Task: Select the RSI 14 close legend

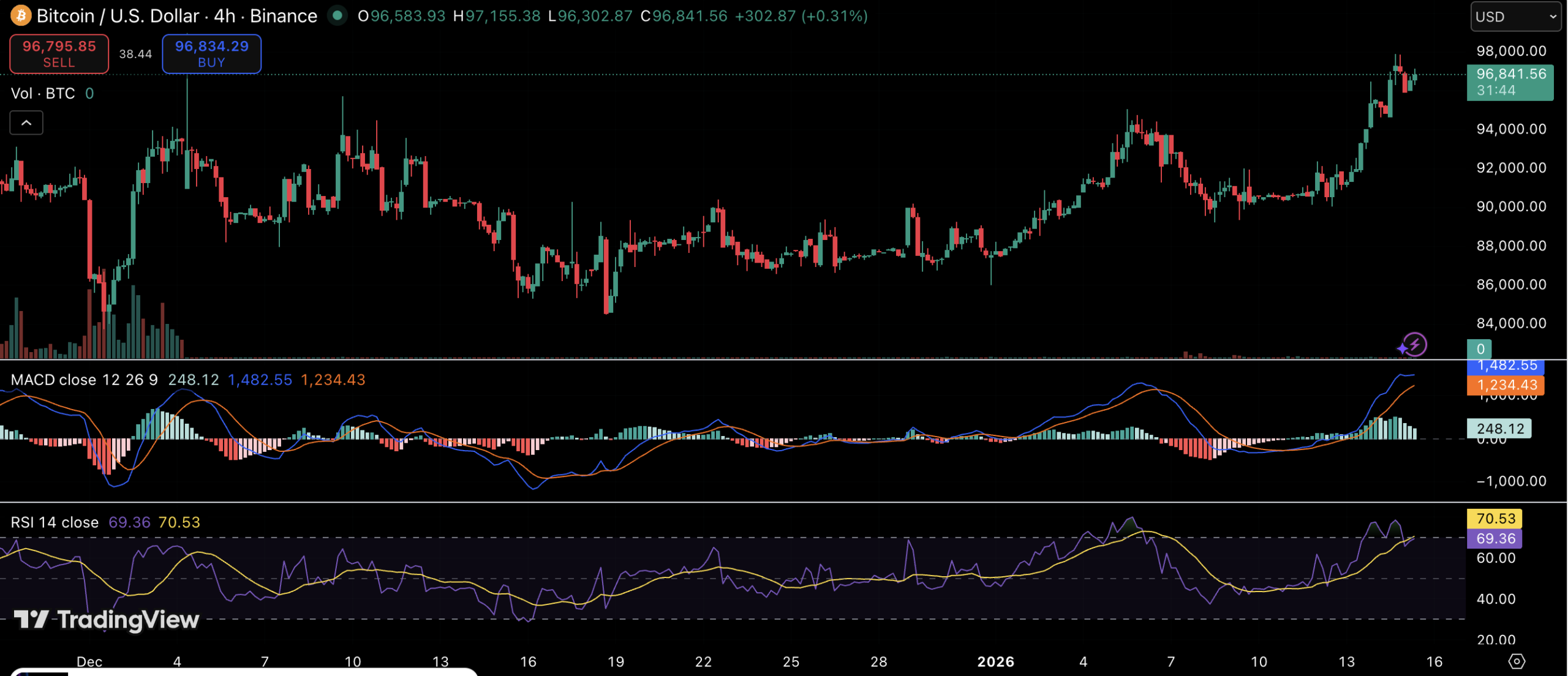Action: pos(55,522)
